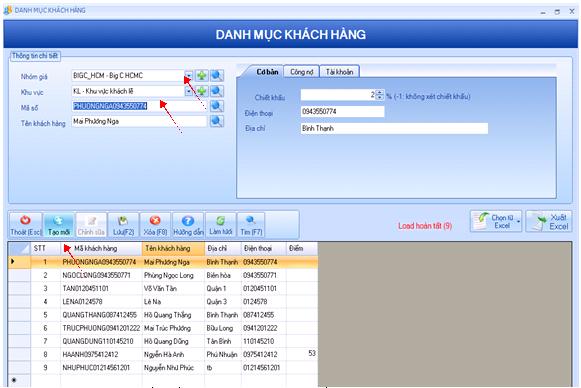Click the Làm tươi refresh button
This screenshot has height=388, width=581.
pyautogui.click(x=220, y=225)
